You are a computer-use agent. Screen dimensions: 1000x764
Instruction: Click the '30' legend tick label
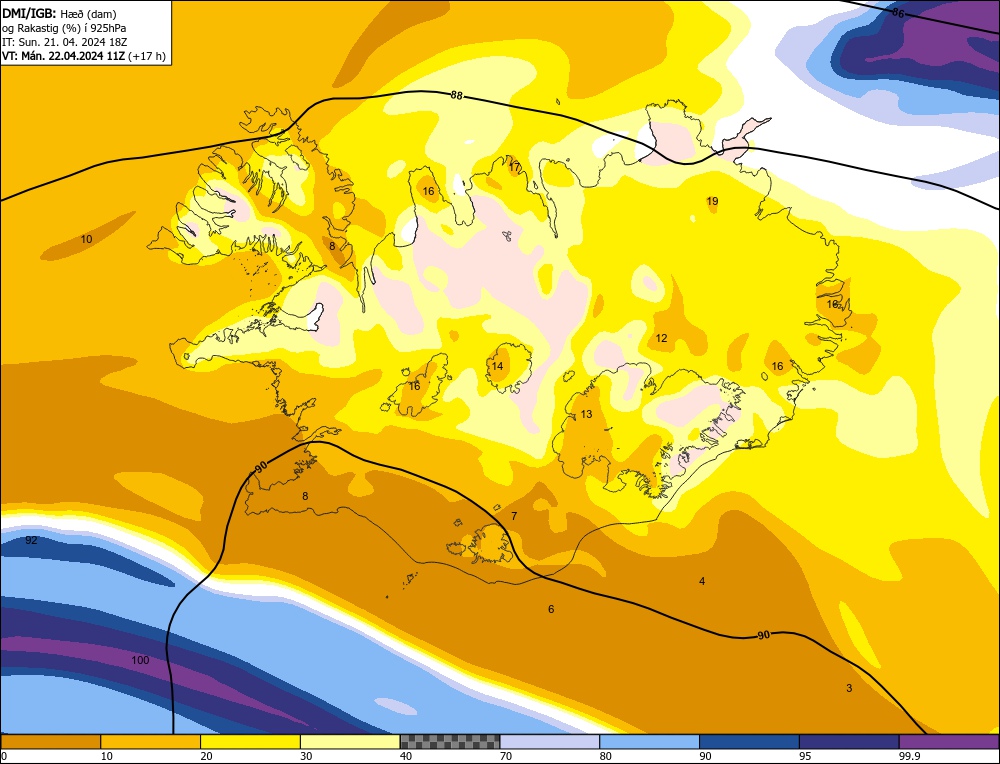pyautogui.click(x=306, y=756)
